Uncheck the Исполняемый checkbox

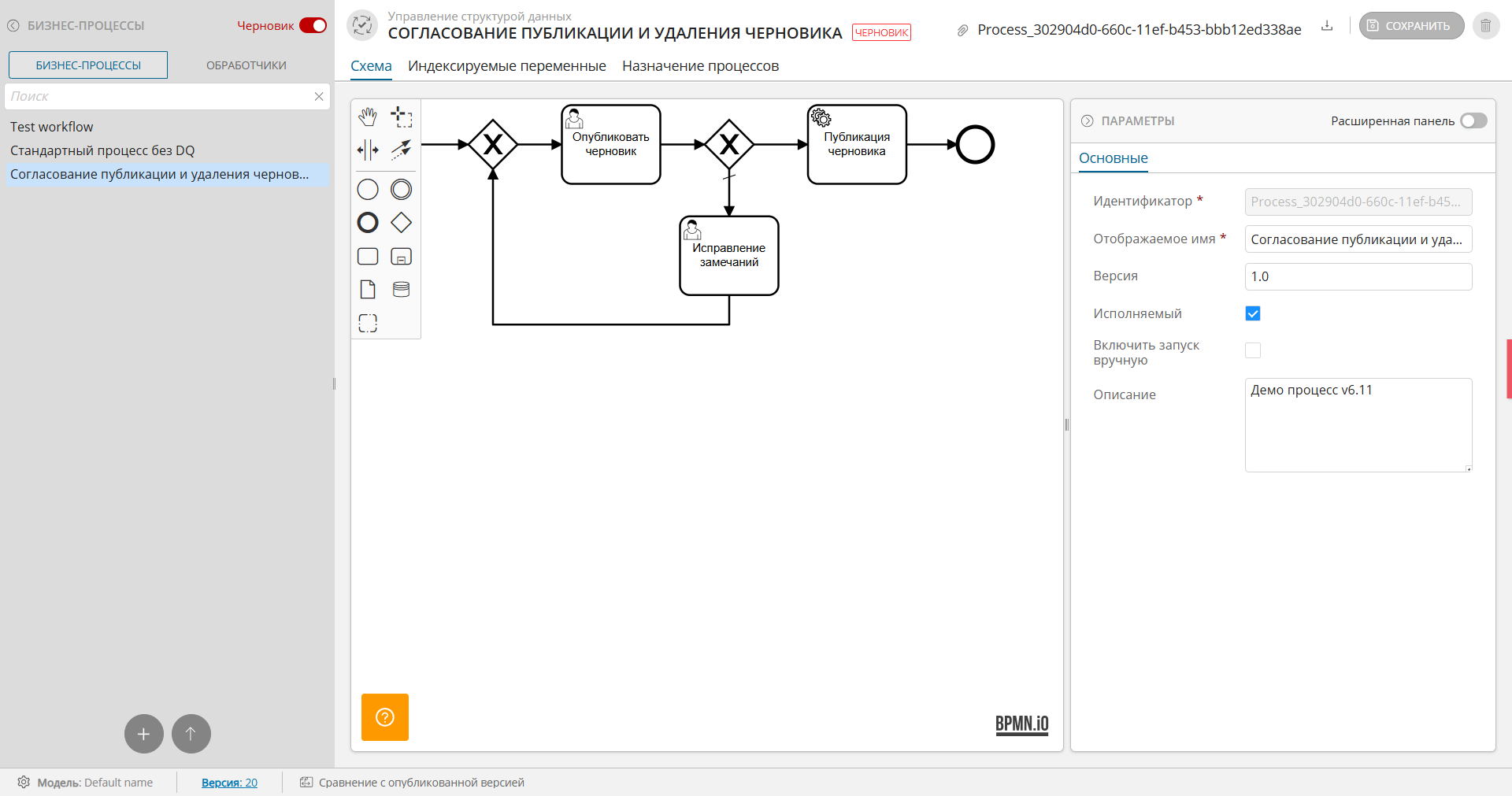[1253, 313]
